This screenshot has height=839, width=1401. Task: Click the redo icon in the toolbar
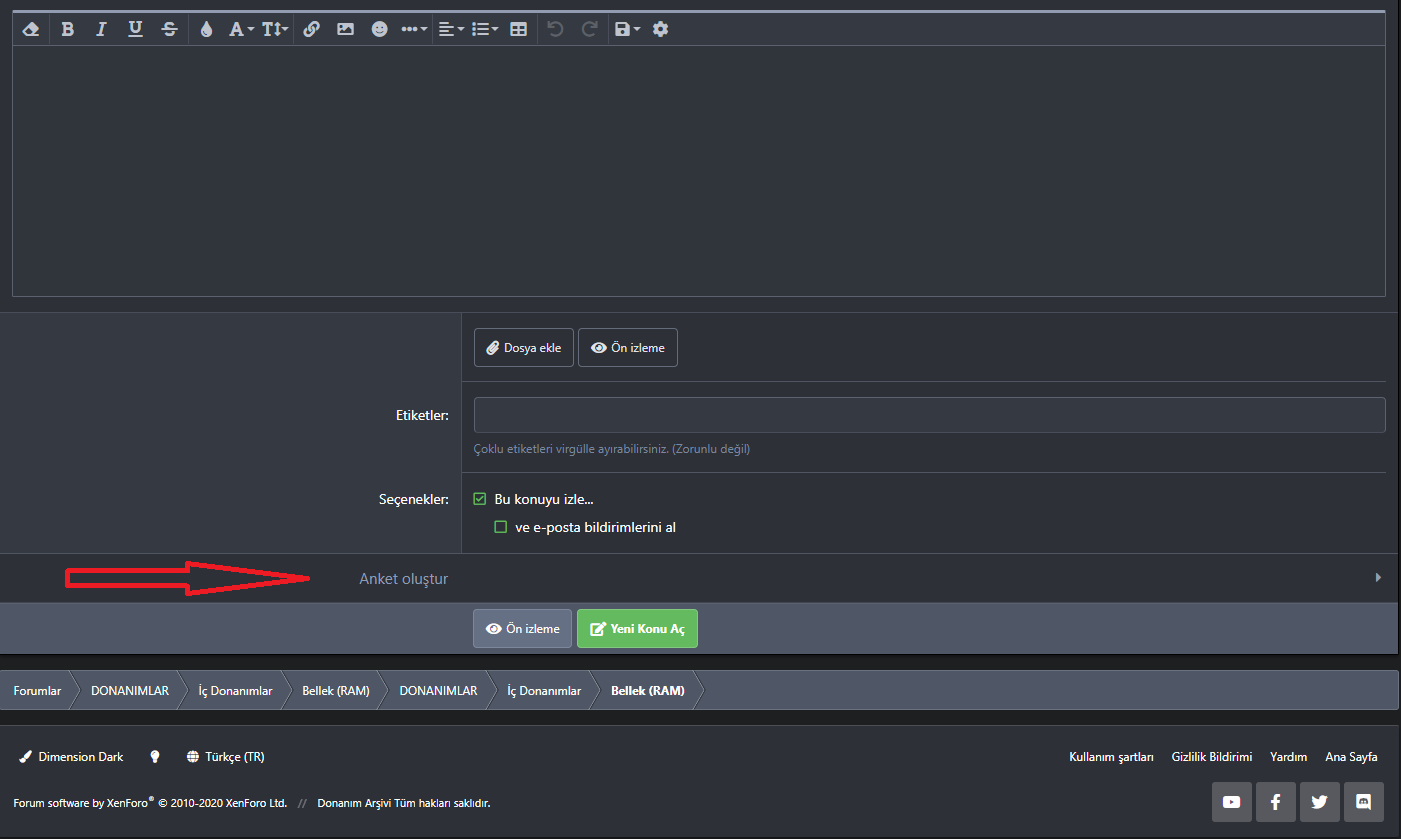pos(589,29)
